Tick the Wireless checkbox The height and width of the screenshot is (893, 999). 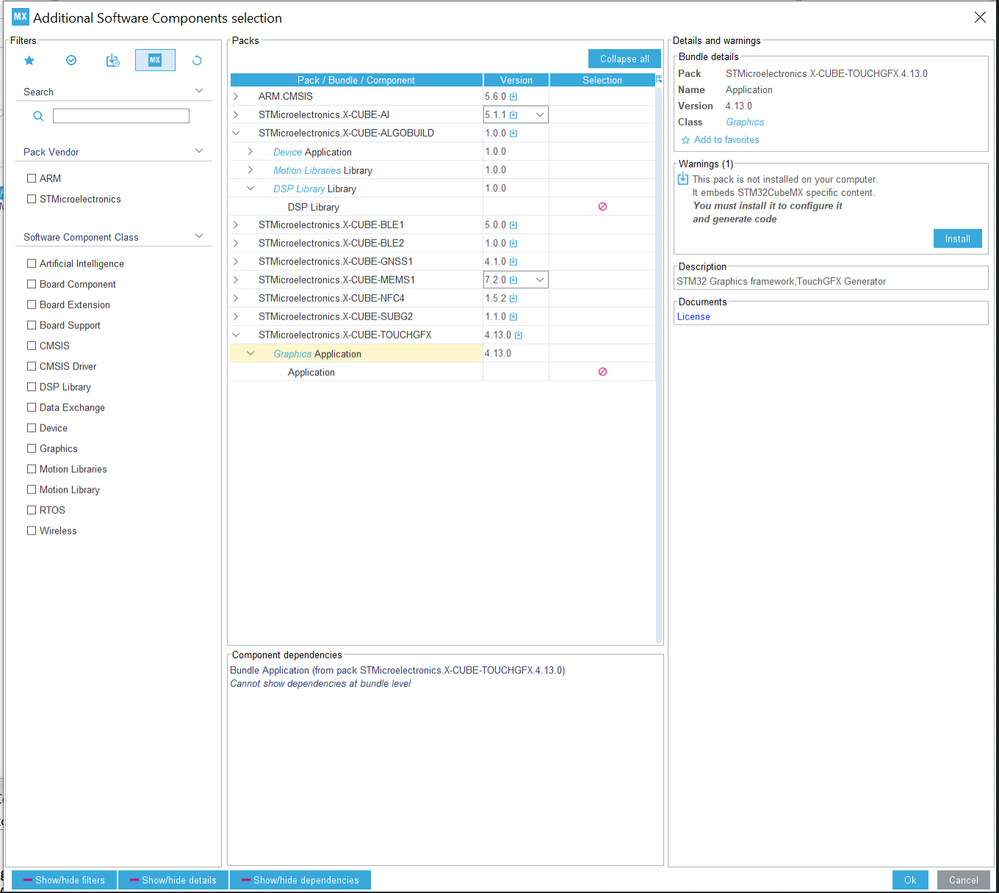coord(31,531)
